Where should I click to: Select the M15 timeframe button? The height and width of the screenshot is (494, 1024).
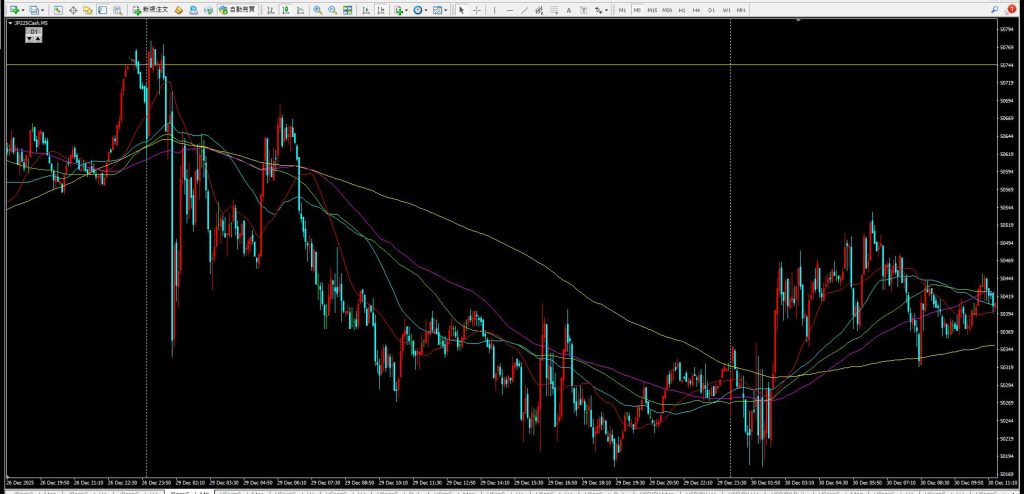pyautogui.click(x=652, y=9)
